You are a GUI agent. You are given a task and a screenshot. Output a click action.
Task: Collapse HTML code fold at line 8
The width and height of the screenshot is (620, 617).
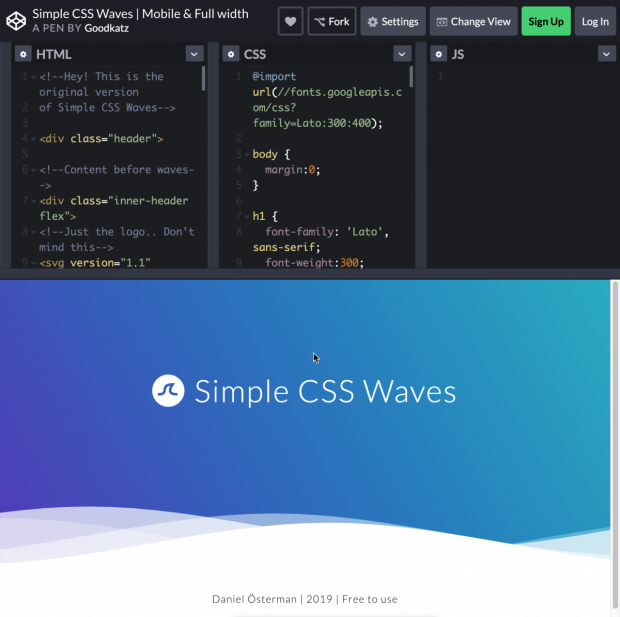click(x=34, y=232)
